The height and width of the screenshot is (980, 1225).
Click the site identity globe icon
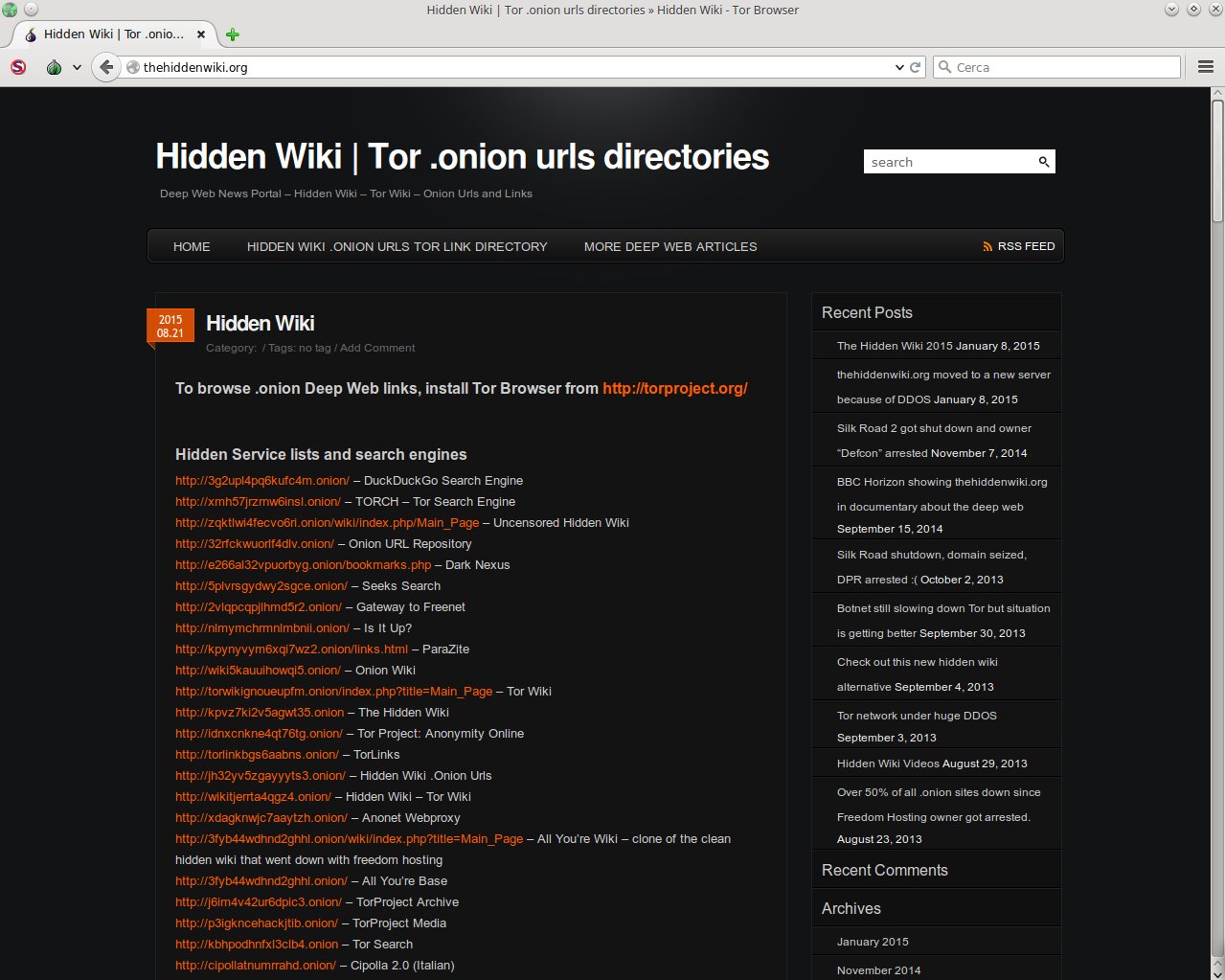(x=134, y=67)
